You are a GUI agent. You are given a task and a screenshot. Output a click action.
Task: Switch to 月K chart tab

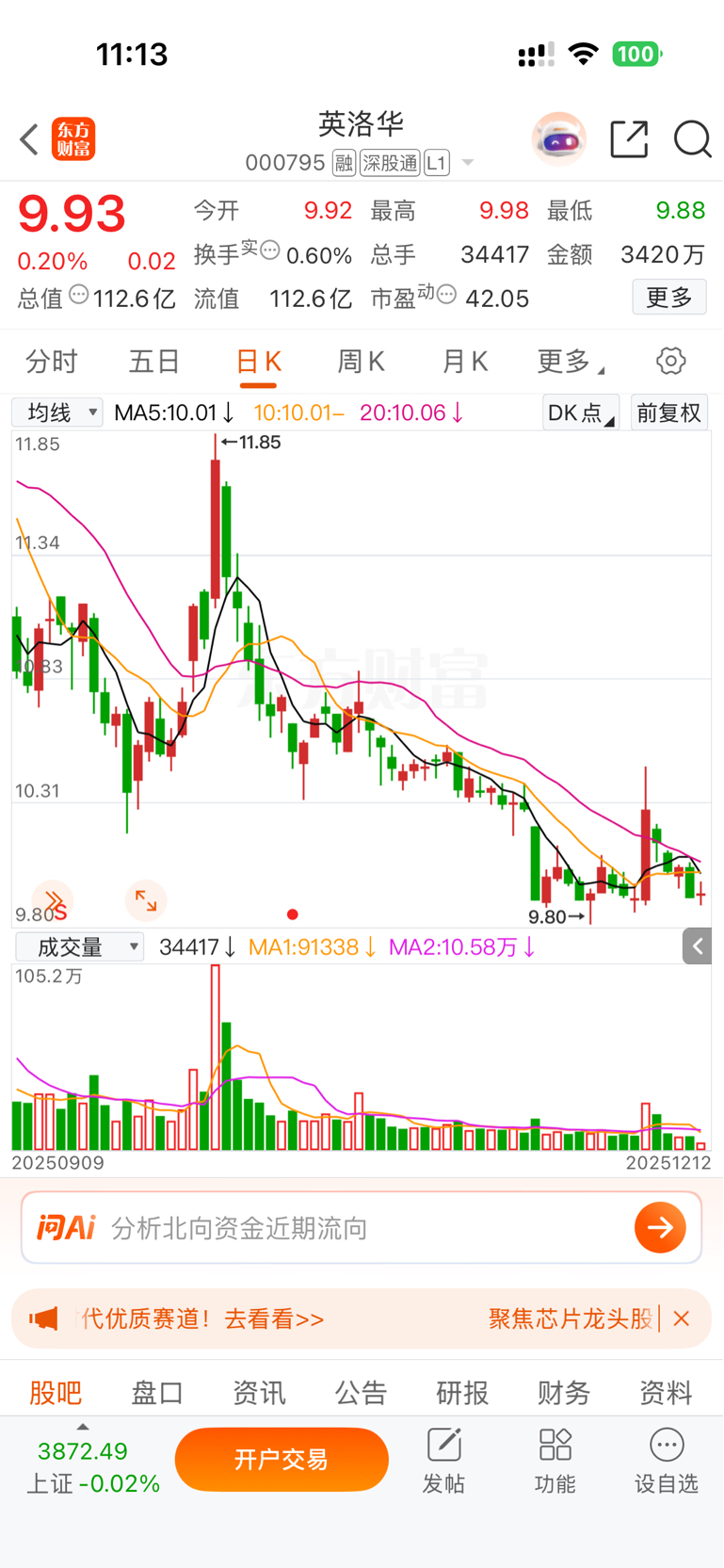(465, 361)
